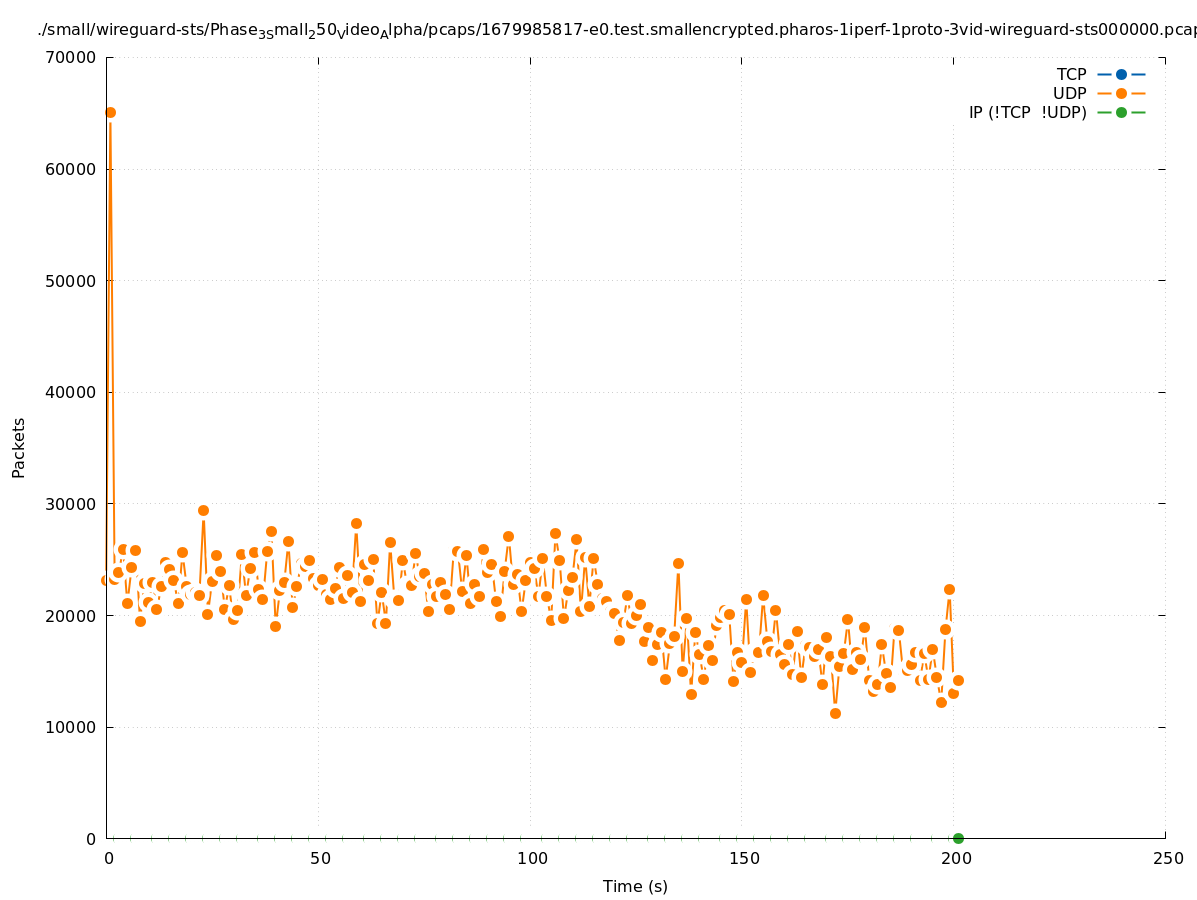Screen dimensions: 1197x900
Task: Click the lowest UDP point near 11000 packets
Action: [835, 713]
